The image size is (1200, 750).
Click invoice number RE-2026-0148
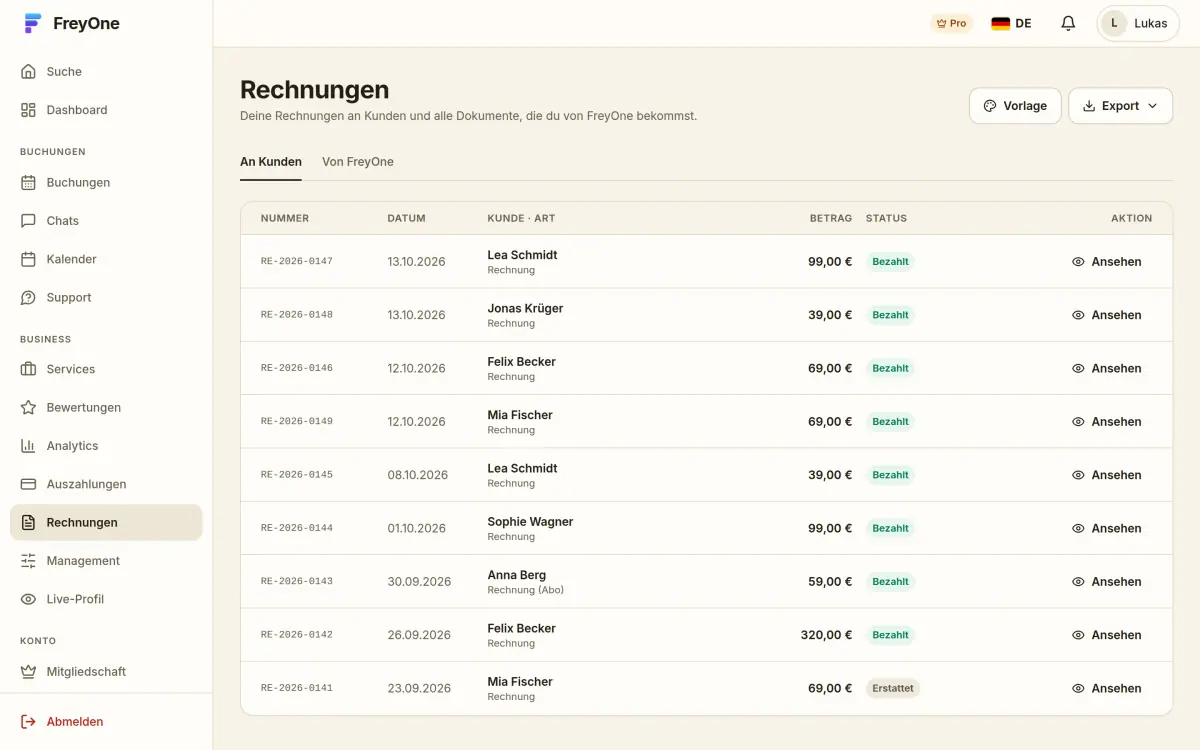click(297, 315)
